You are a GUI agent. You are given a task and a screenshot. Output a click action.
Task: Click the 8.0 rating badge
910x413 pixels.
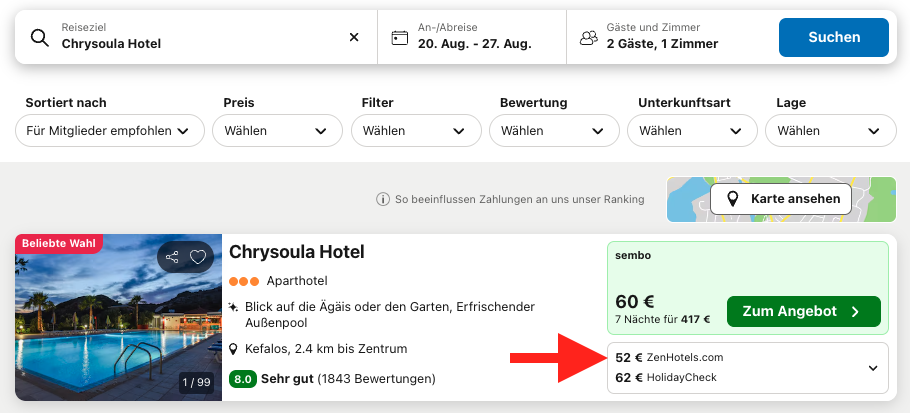tap(243, 379)
